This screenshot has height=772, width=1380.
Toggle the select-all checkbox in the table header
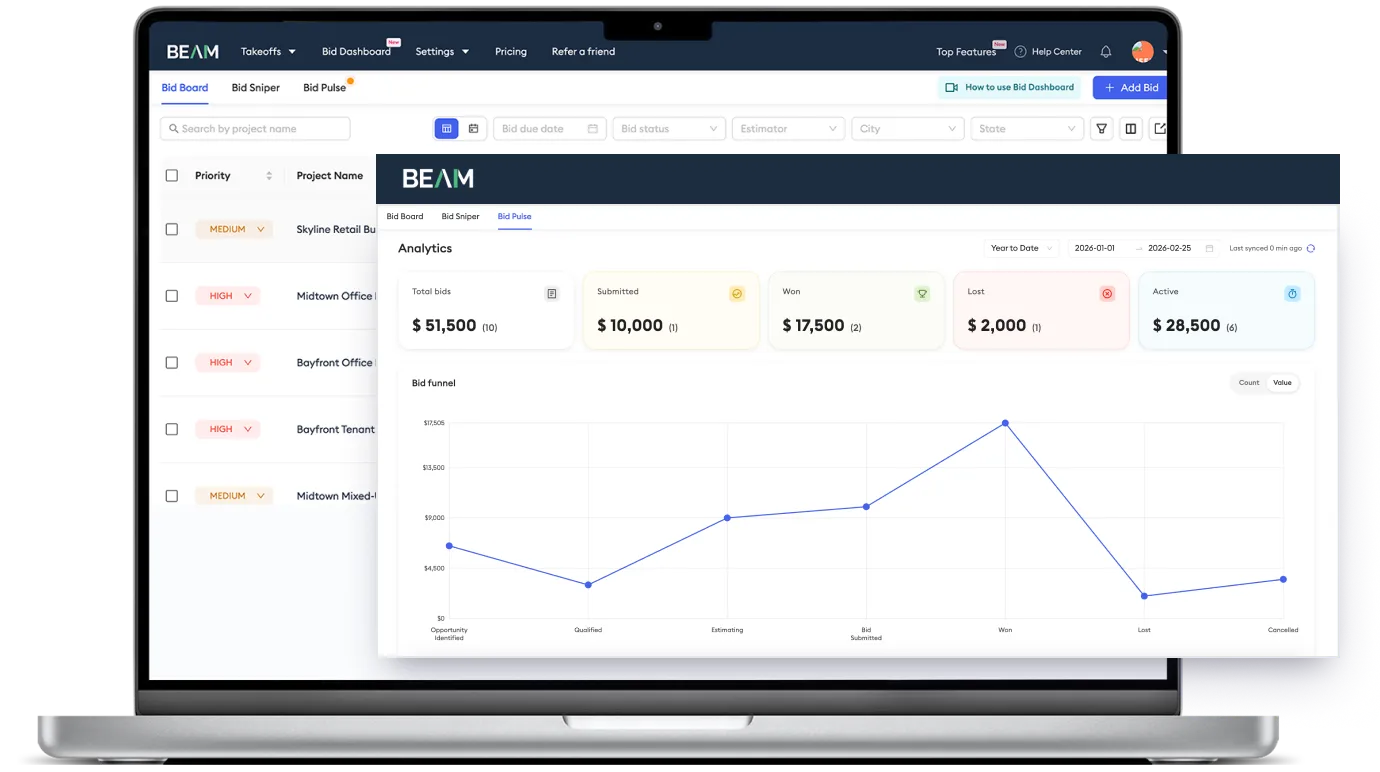point(172,176)
